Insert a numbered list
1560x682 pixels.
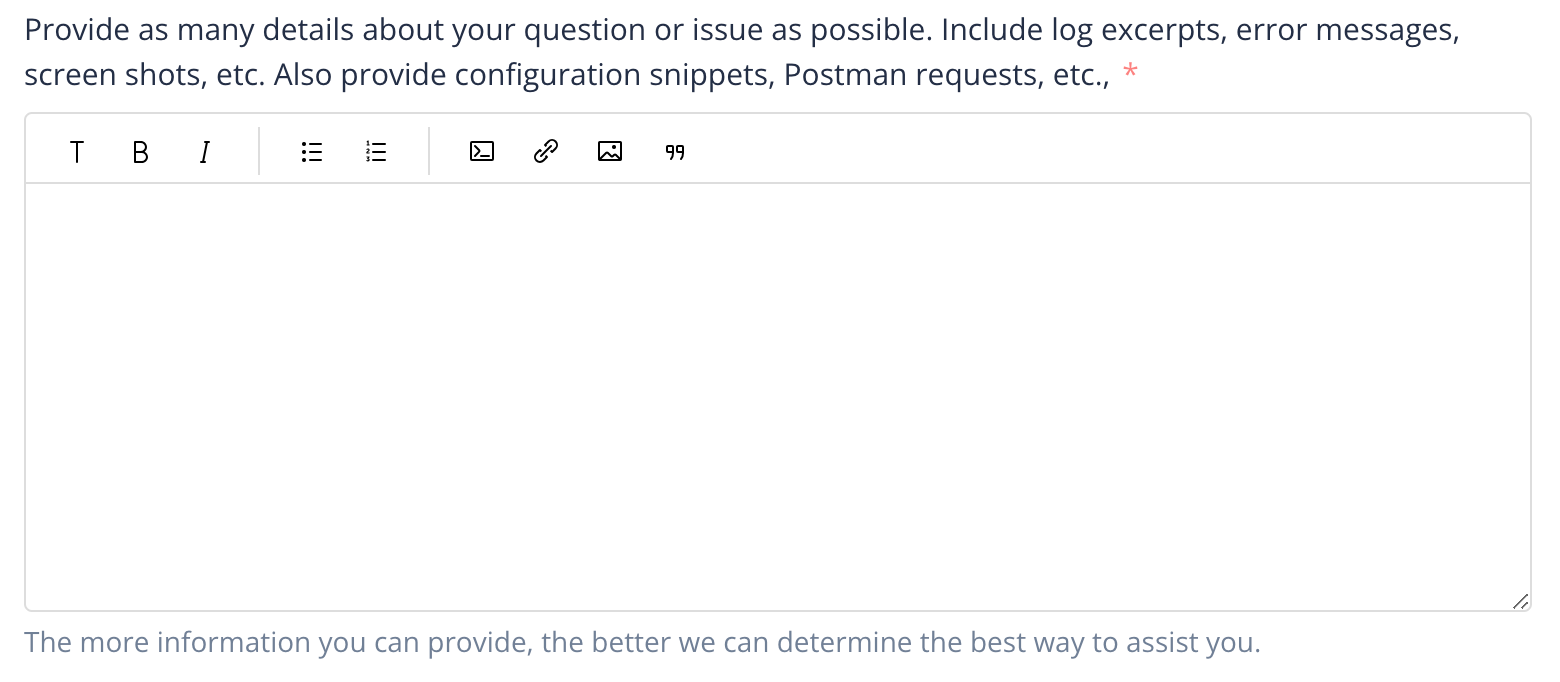point(376,152)
